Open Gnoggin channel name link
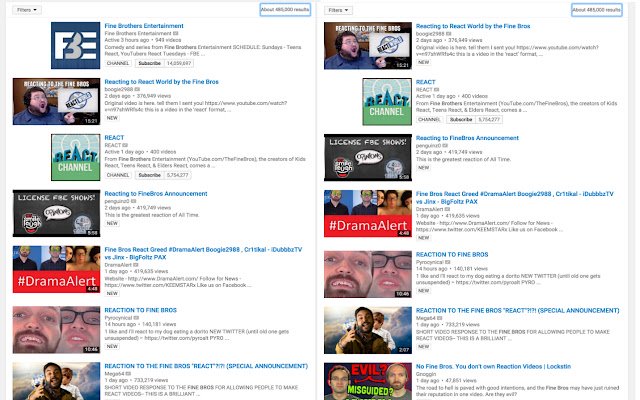The width and height of the screenshot is (640, 400). 426,374
